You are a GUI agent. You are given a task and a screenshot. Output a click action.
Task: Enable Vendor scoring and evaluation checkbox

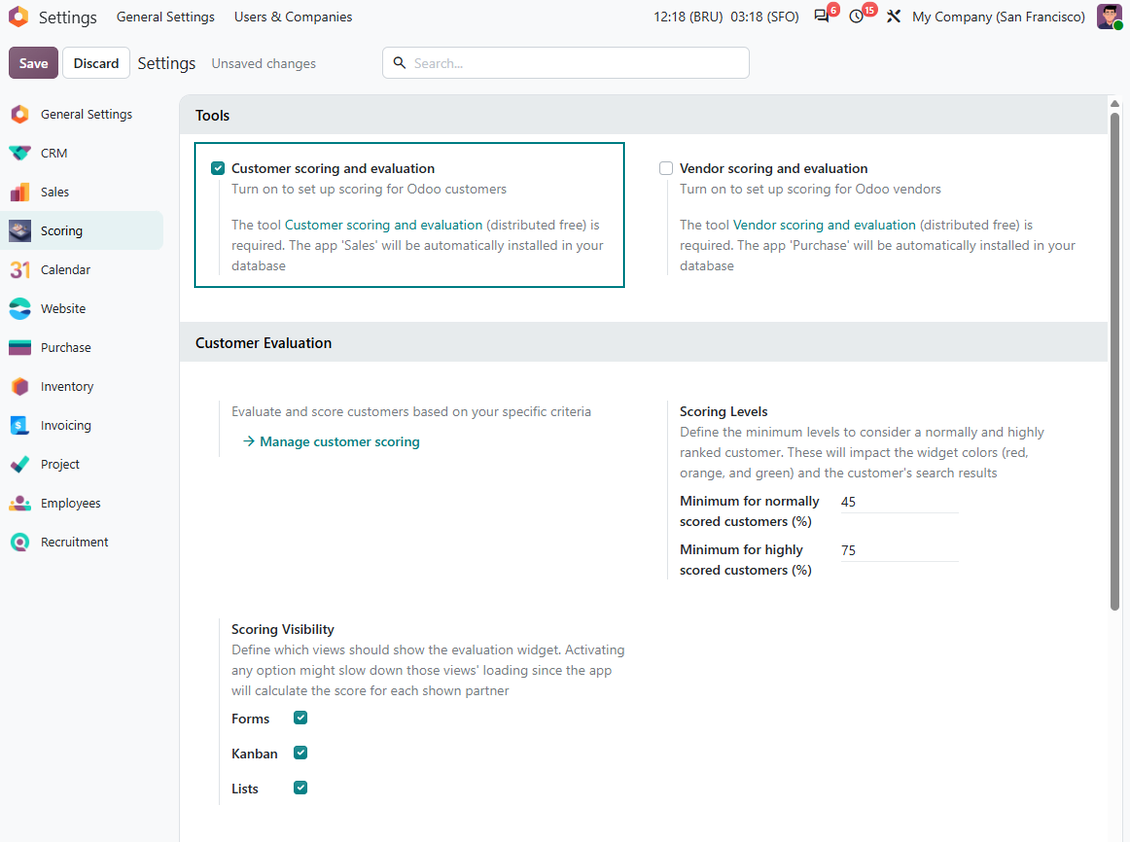[666, 168]
